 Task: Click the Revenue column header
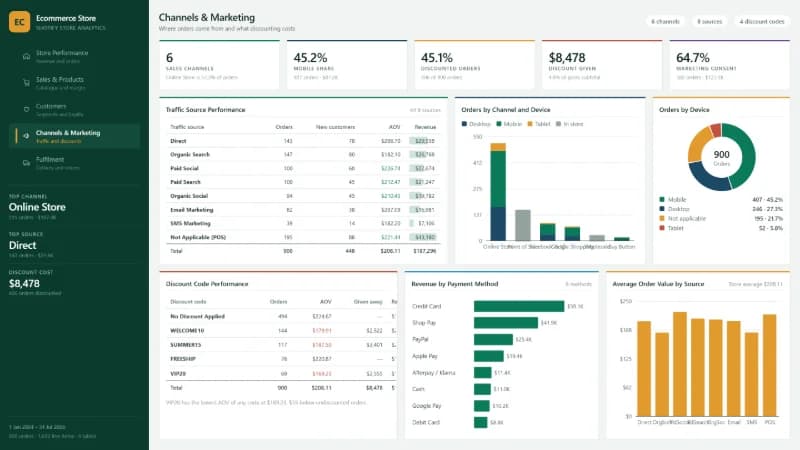click(425, 127)
